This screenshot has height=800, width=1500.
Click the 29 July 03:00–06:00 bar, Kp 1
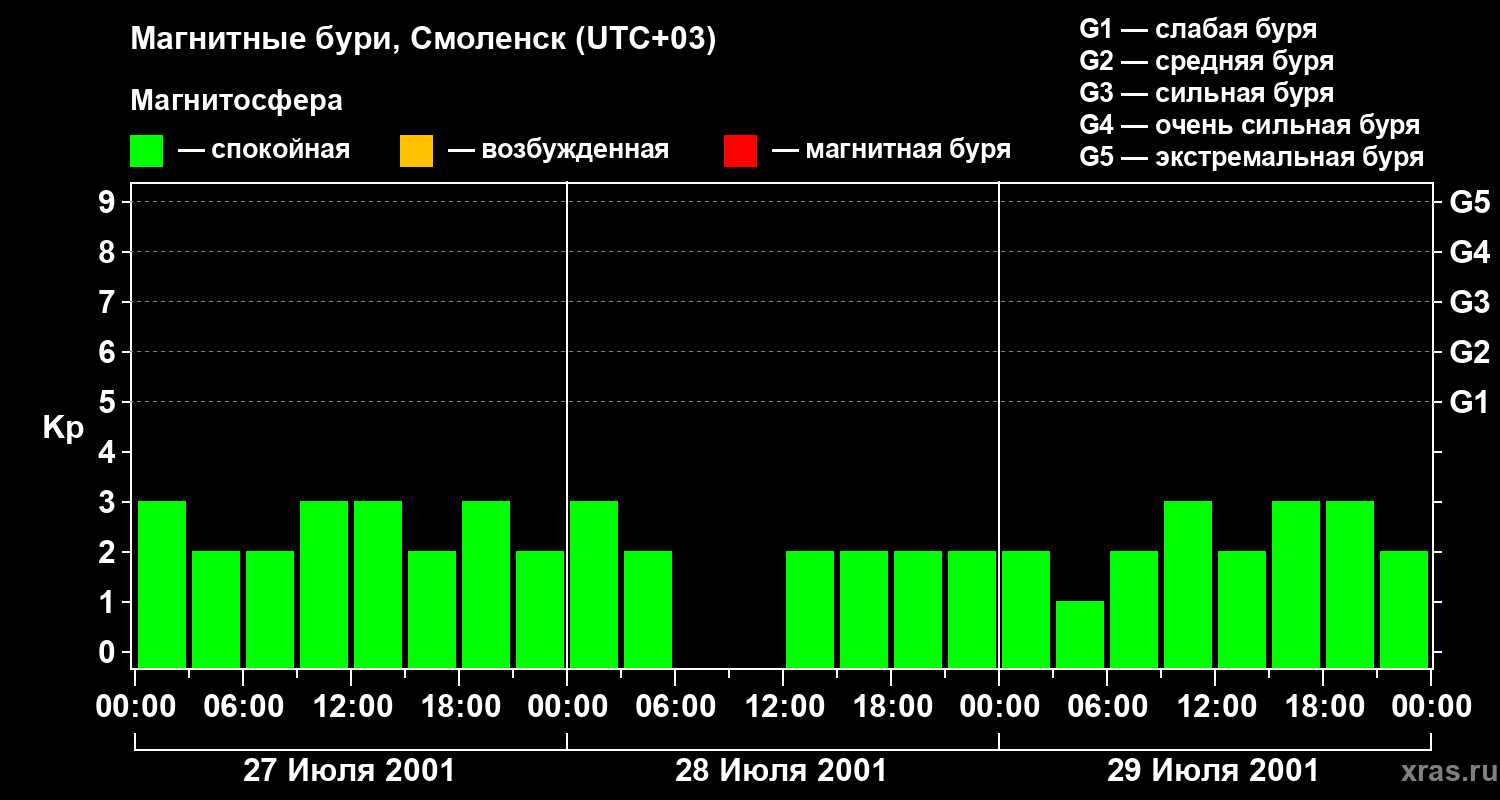(x=1080, y=634)
